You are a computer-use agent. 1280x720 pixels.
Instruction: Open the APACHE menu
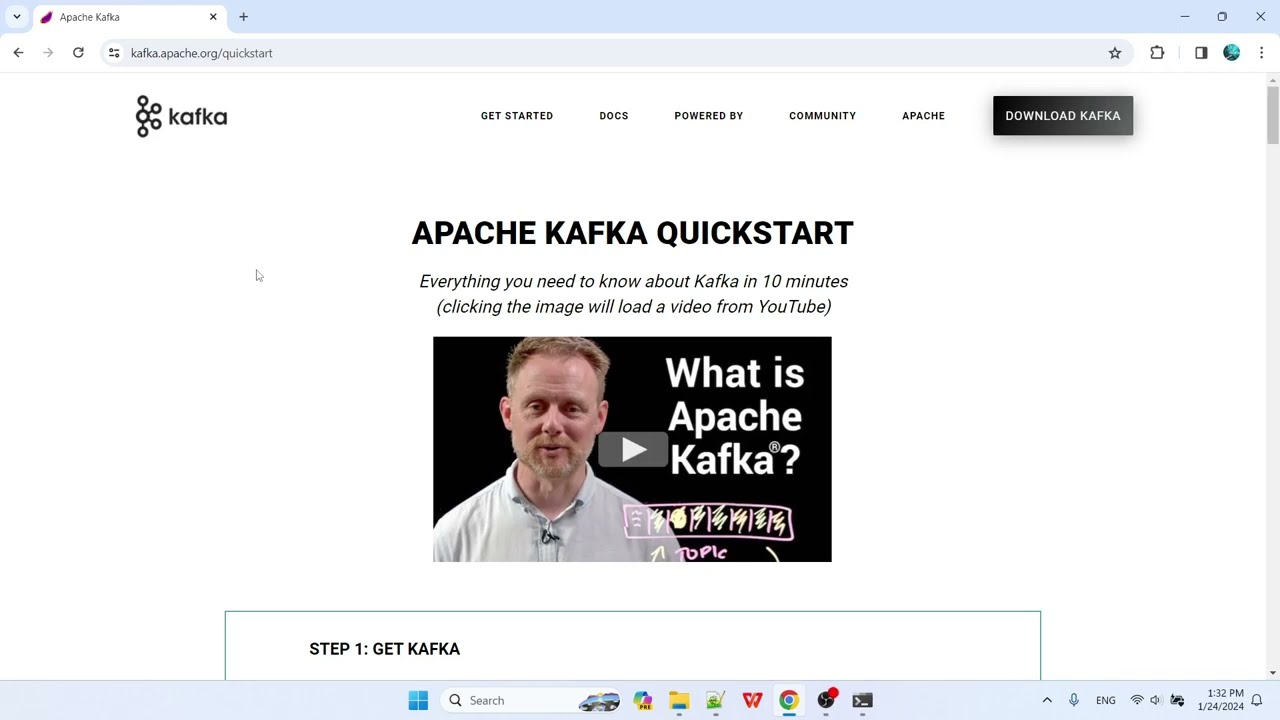pos(923,116)
